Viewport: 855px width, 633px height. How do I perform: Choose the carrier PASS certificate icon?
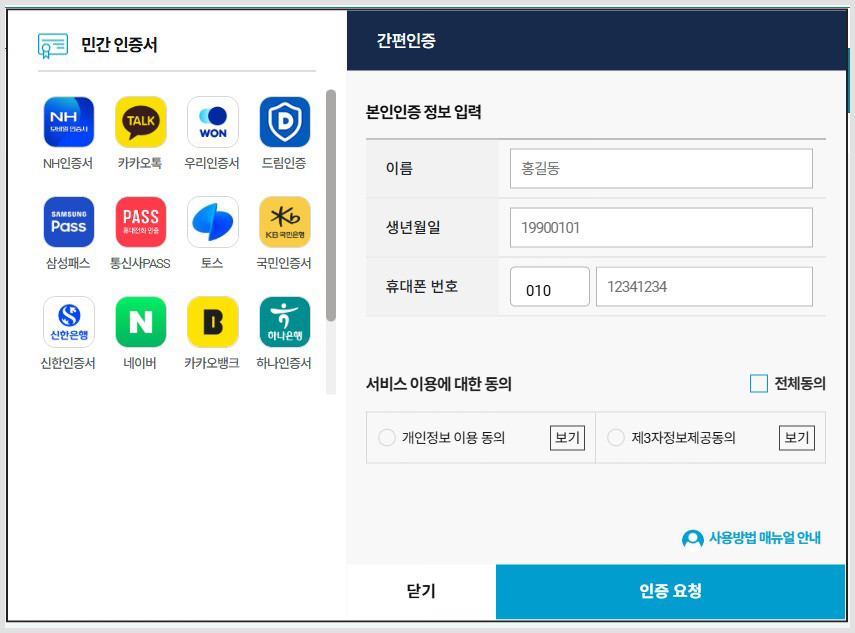click(140, 222)
